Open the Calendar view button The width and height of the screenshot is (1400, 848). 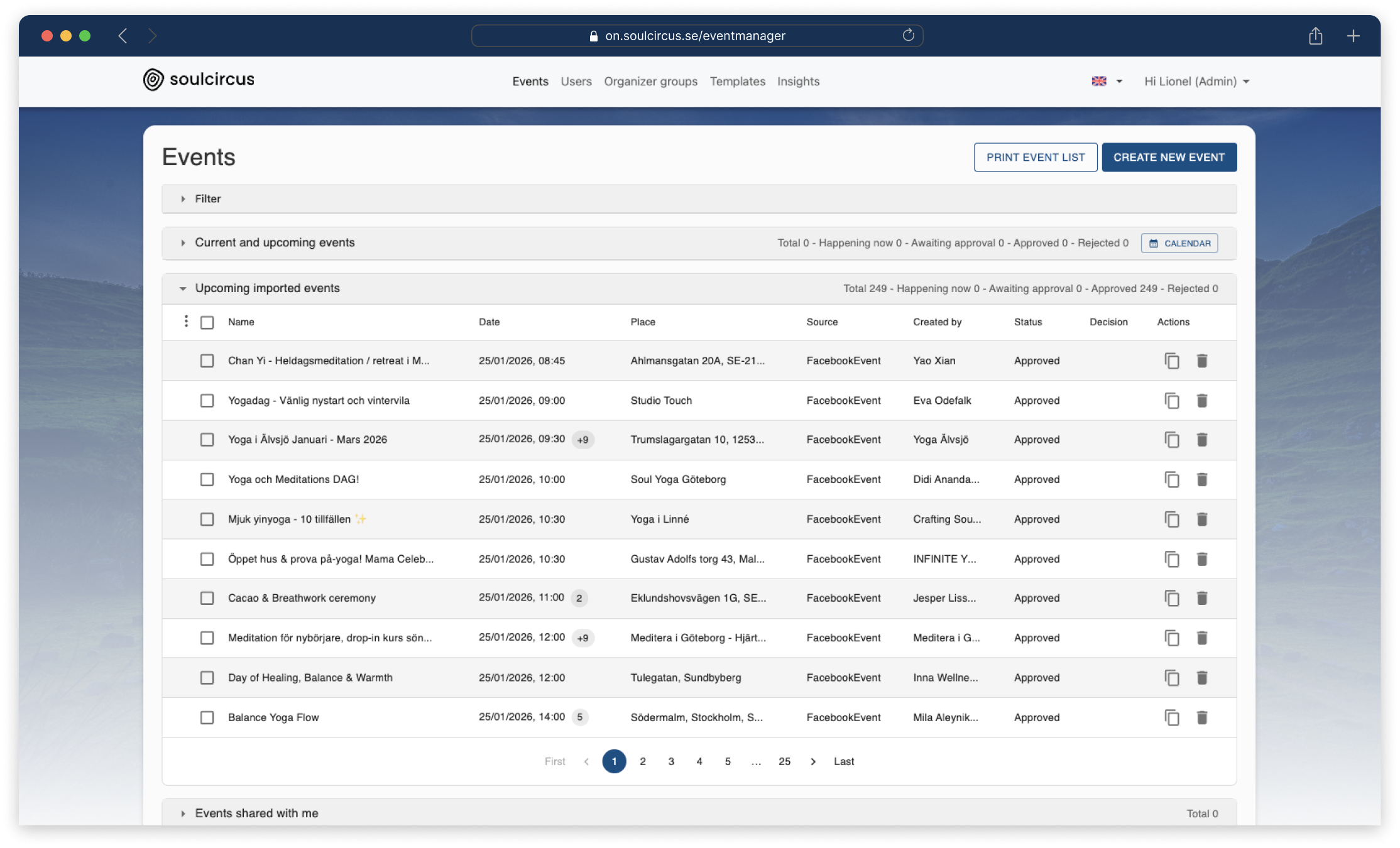point(1179,243)
